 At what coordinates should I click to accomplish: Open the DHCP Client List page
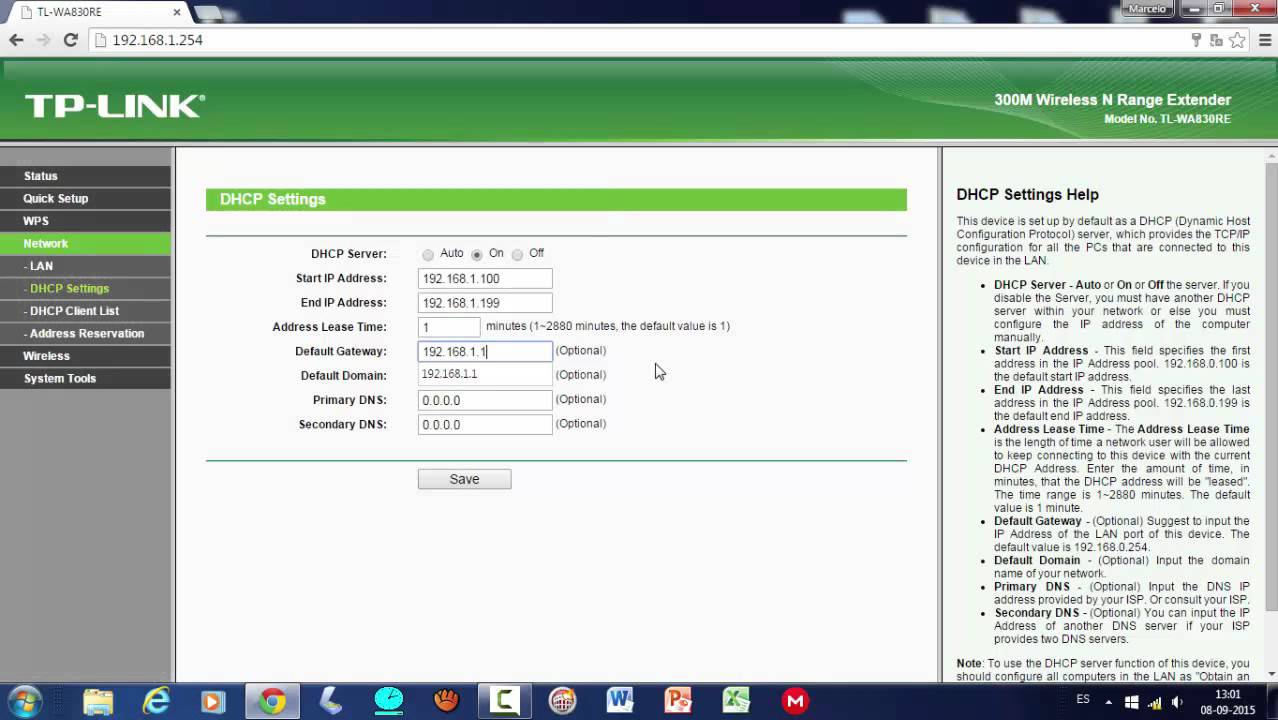click(x=86, y=311)
